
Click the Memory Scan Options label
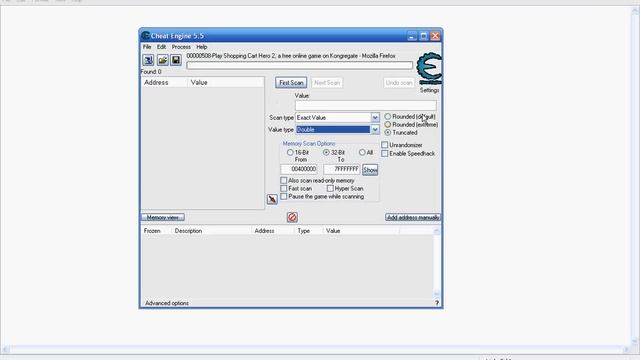(x=309, y=144)
